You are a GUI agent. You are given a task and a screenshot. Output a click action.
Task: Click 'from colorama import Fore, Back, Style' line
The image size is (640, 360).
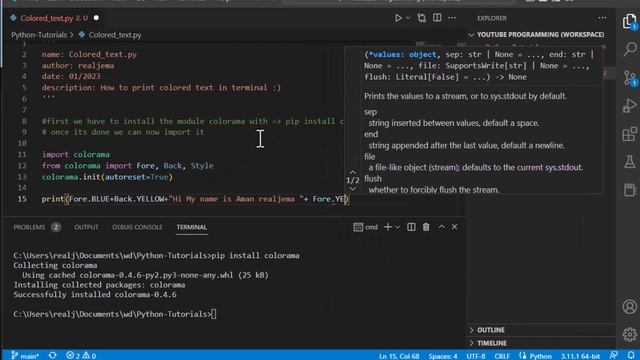(127, 166)
